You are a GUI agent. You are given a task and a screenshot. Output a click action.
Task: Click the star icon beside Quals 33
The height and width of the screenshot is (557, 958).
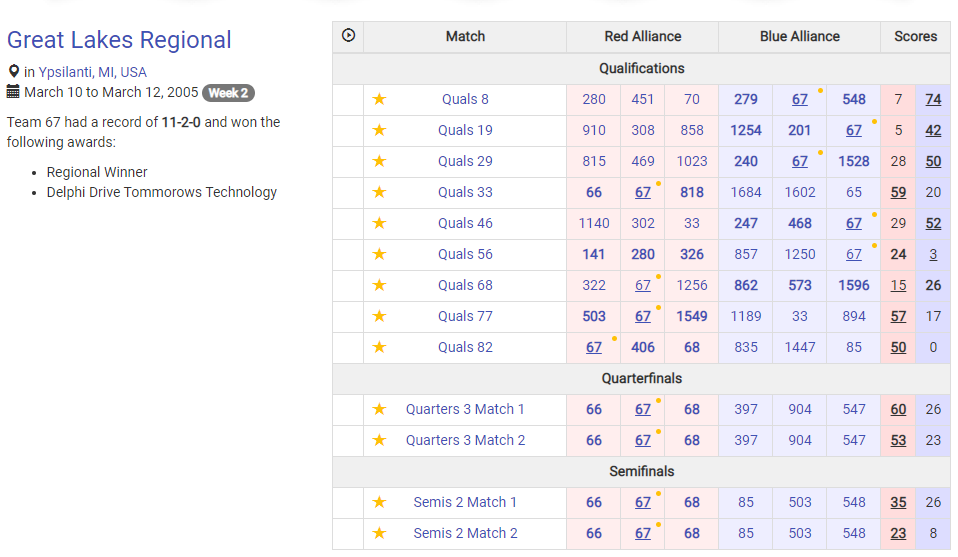point(379,192)
